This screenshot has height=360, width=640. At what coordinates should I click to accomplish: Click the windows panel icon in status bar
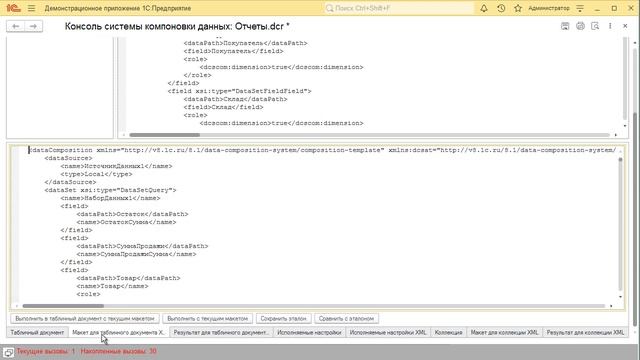coord(8,352)
